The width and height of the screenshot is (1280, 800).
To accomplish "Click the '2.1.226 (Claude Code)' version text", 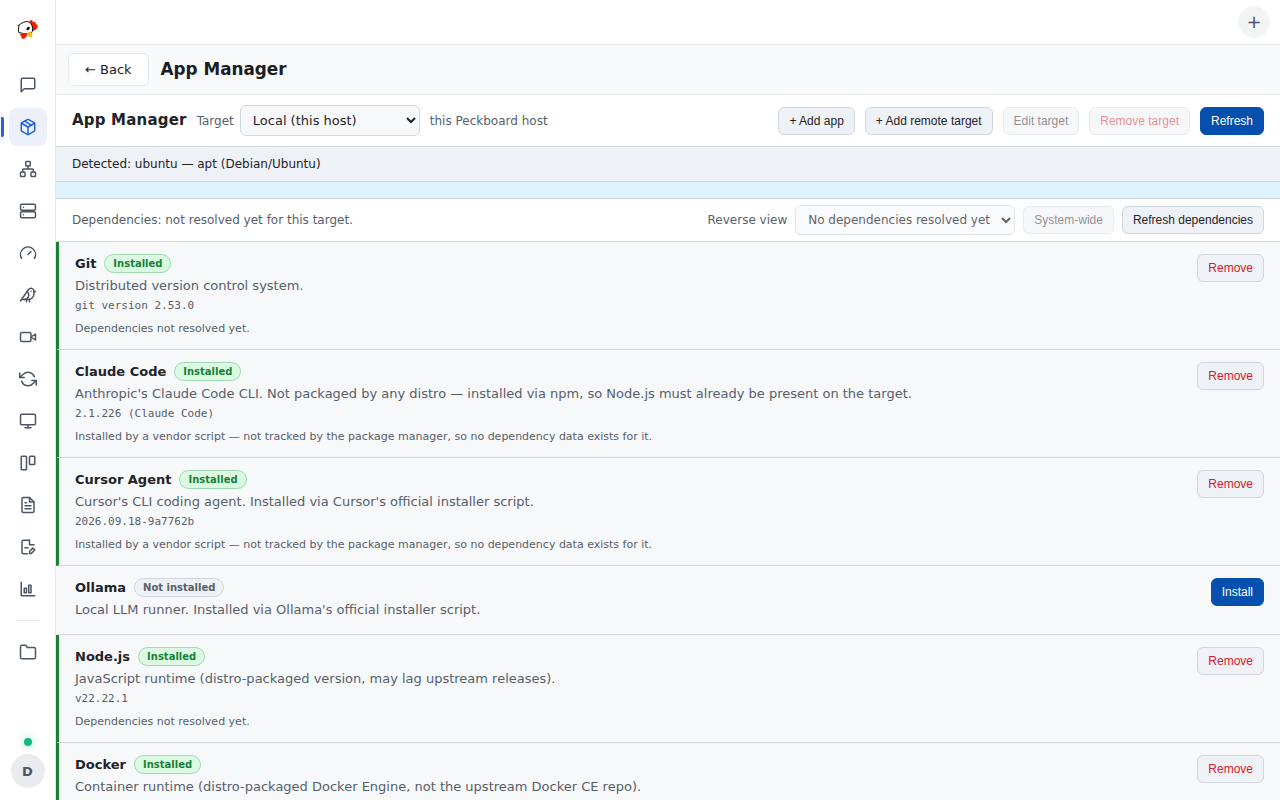I will click(x=144, y=413).
